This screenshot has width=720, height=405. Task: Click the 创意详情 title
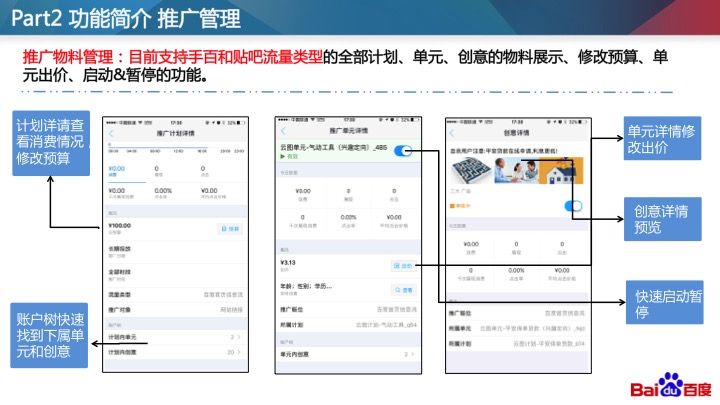(516, 133)
